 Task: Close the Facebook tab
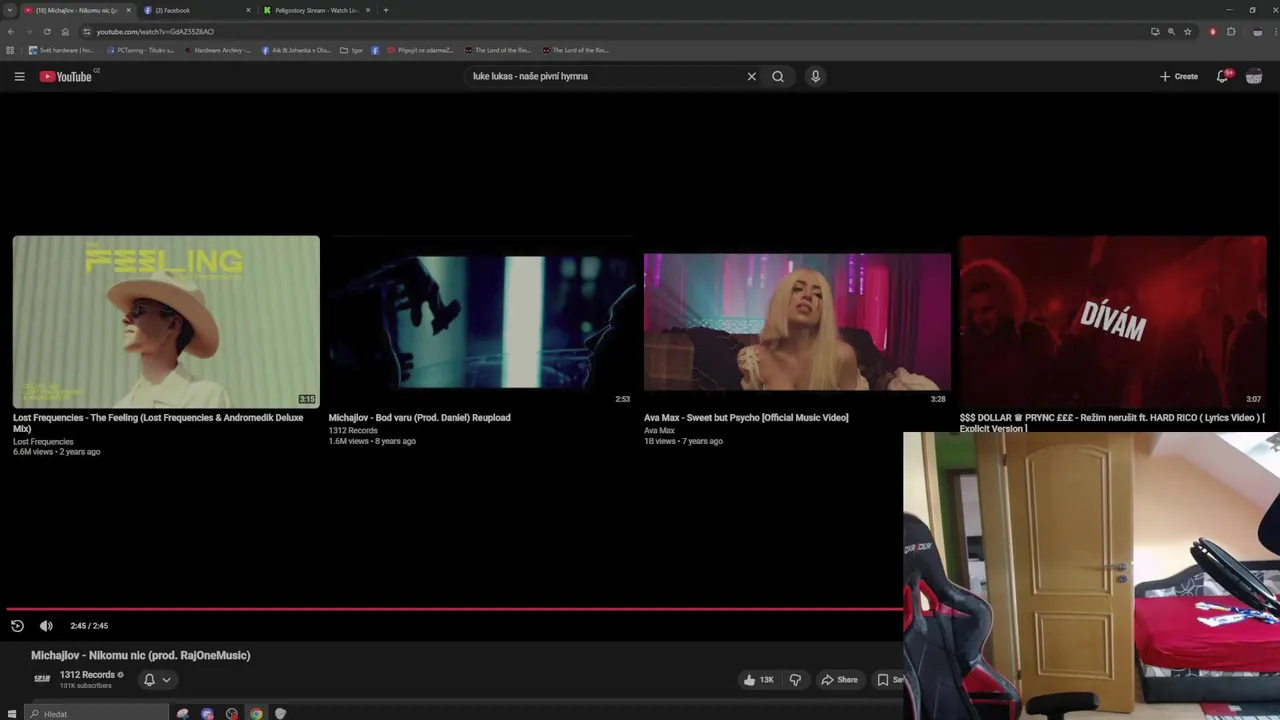point(248,10)
